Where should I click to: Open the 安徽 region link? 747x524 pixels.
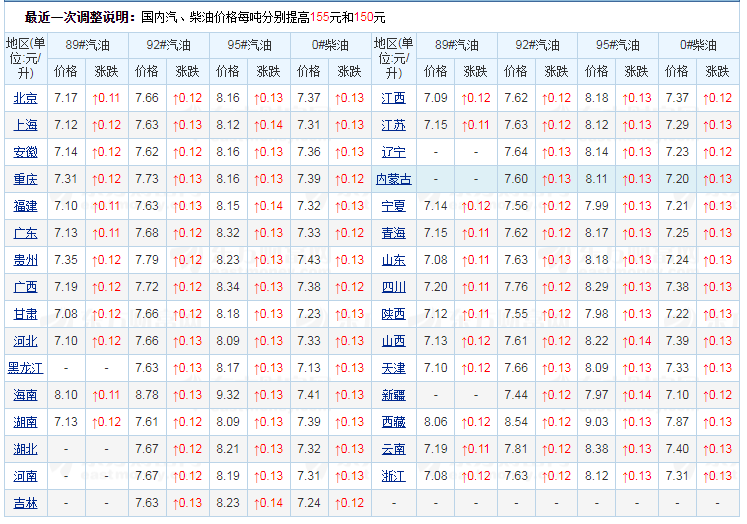(25, 152)
